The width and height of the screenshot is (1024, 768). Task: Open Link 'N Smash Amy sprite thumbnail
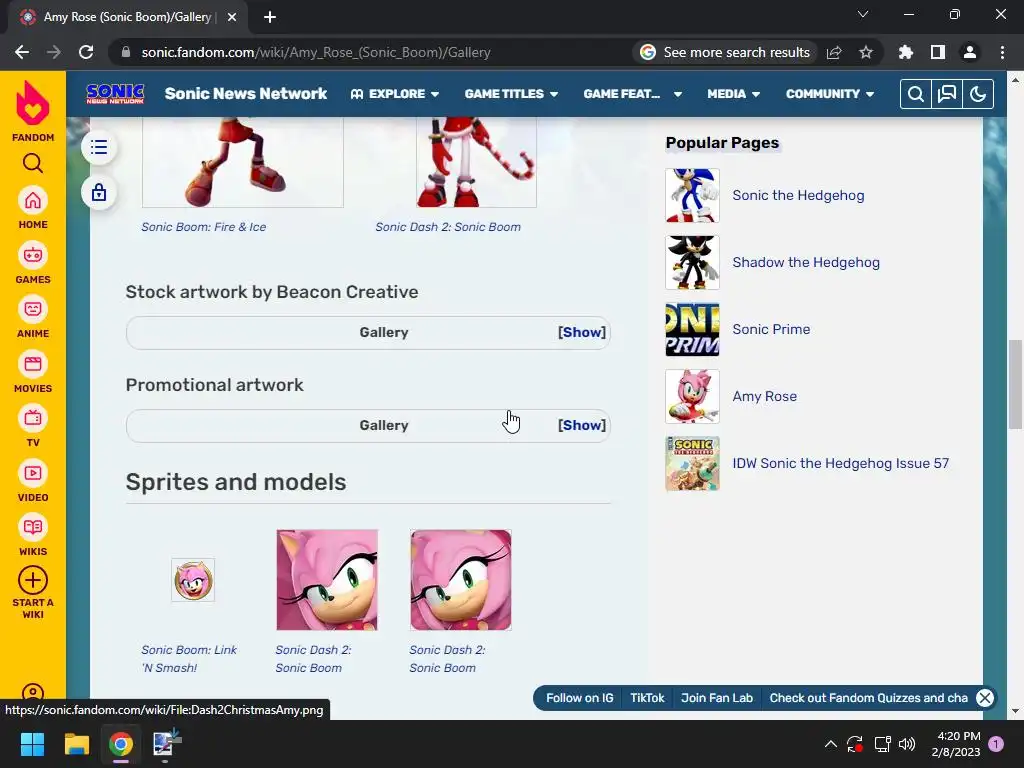coord(193,580)
